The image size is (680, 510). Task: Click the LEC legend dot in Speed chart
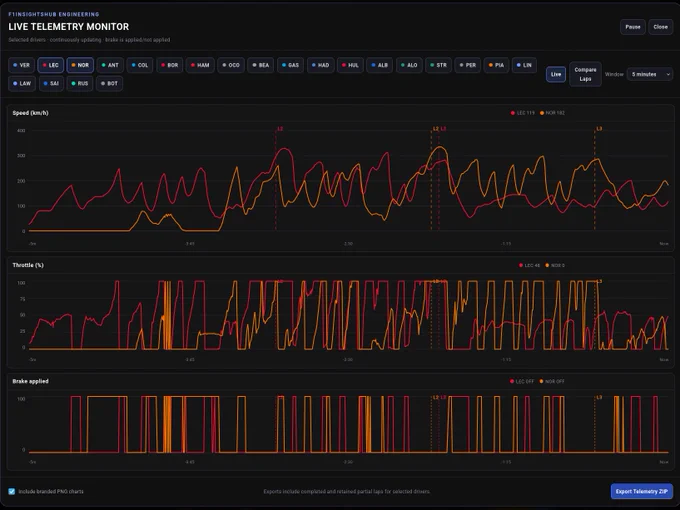tap(513, 113)
